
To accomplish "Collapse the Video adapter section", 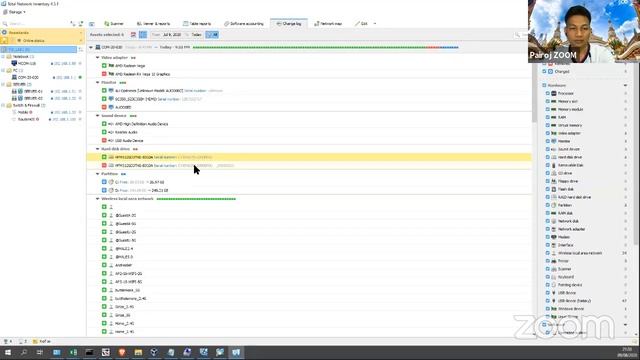I will [x=98, y=58].
